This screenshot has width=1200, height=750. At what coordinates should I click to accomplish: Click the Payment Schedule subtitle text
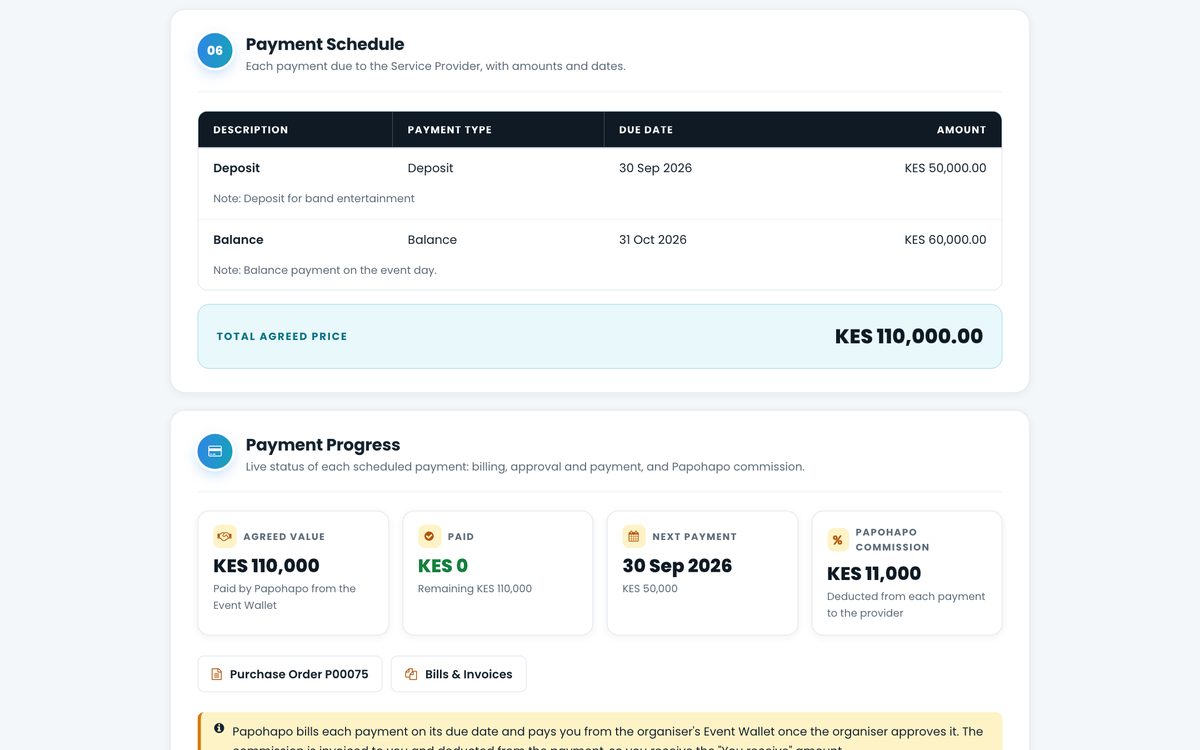coord(436,66)
